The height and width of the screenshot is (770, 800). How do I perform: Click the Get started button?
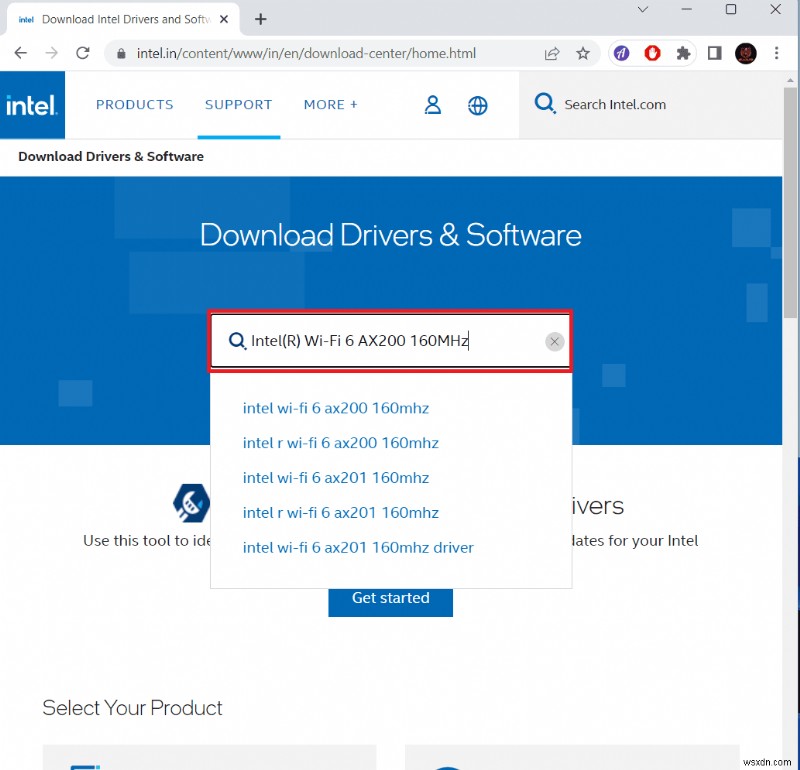coord(390,601)
